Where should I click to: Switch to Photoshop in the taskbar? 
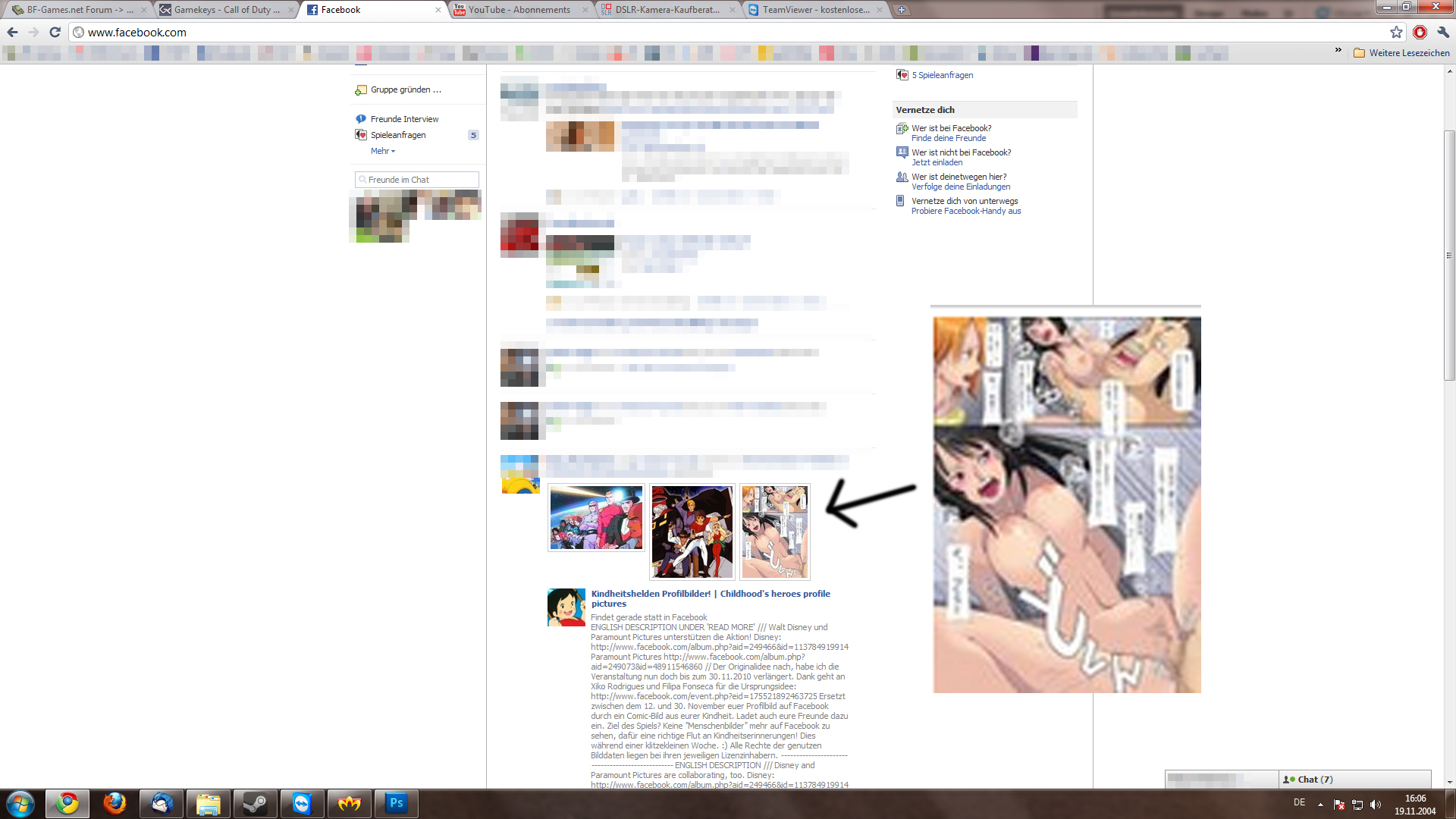pyautogui.click(x=397, y=803)
